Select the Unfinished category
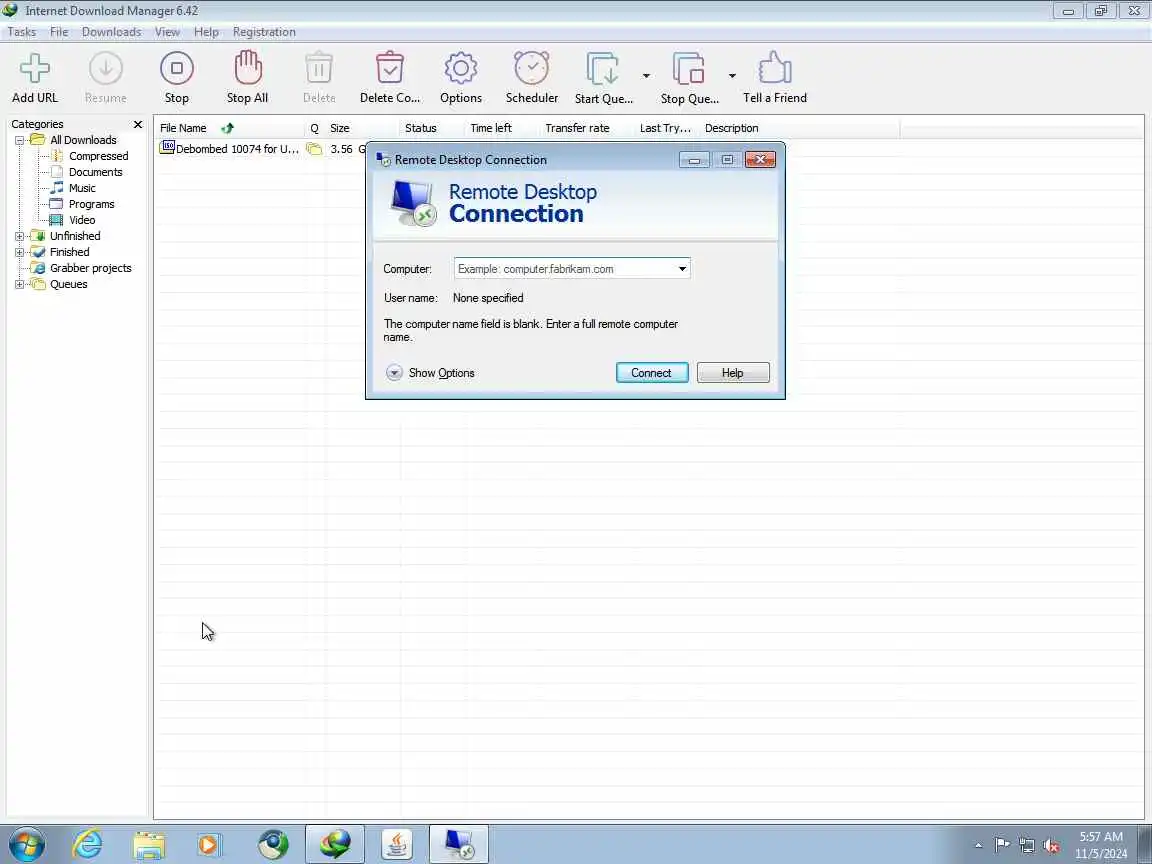Viewport: 1152px width, 864px height. [75, 236]
